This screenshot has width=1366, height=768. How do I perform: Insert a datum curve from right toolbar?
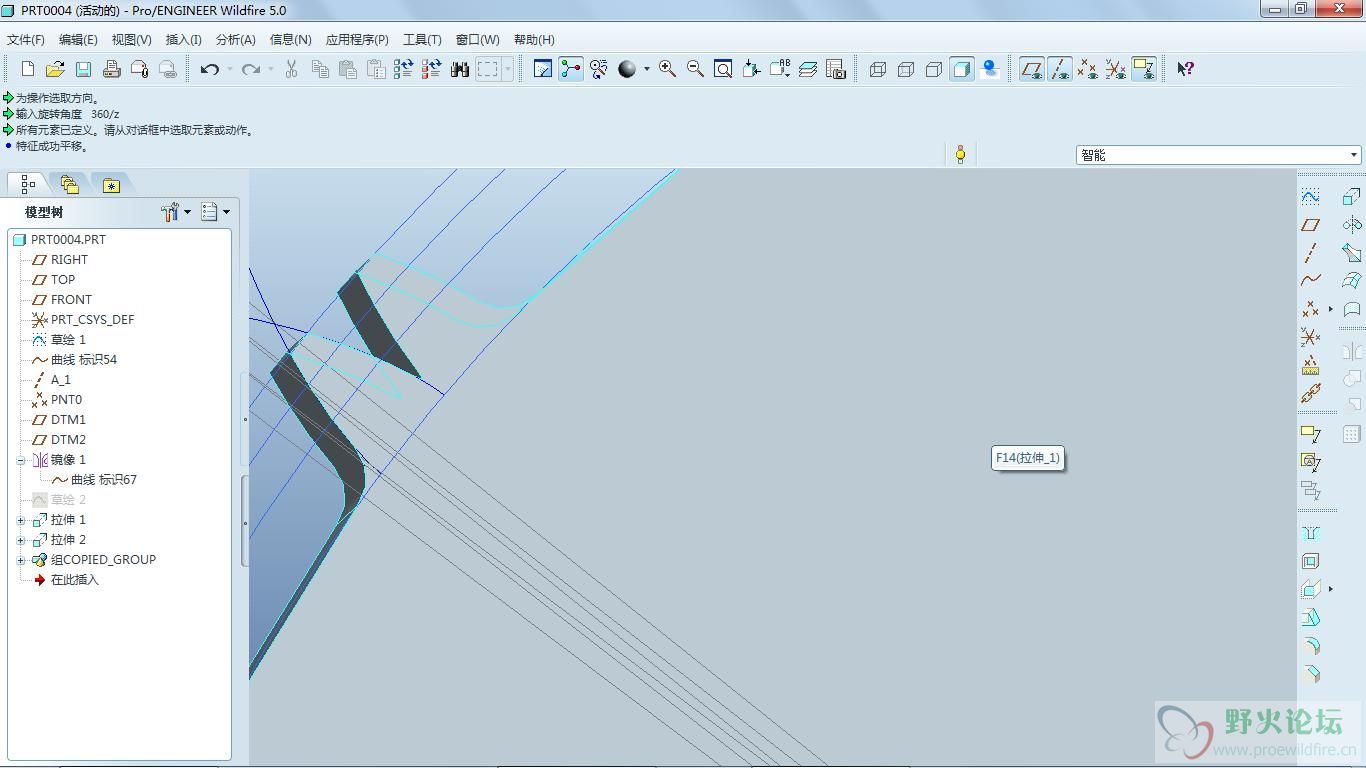(1311, 281)
